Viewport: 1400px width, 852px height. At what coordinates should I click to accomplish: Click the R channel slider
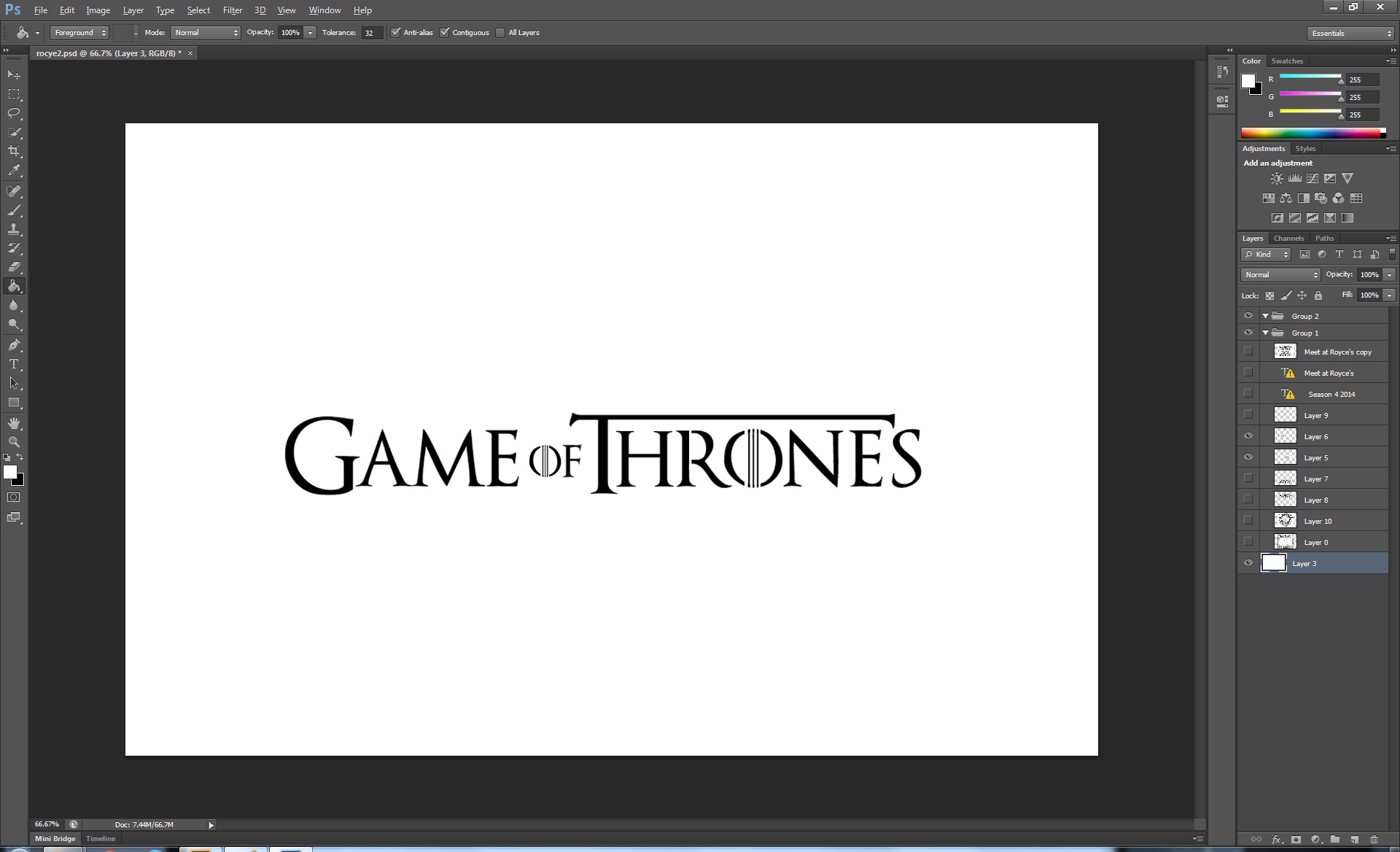[x=1310, y=77]
